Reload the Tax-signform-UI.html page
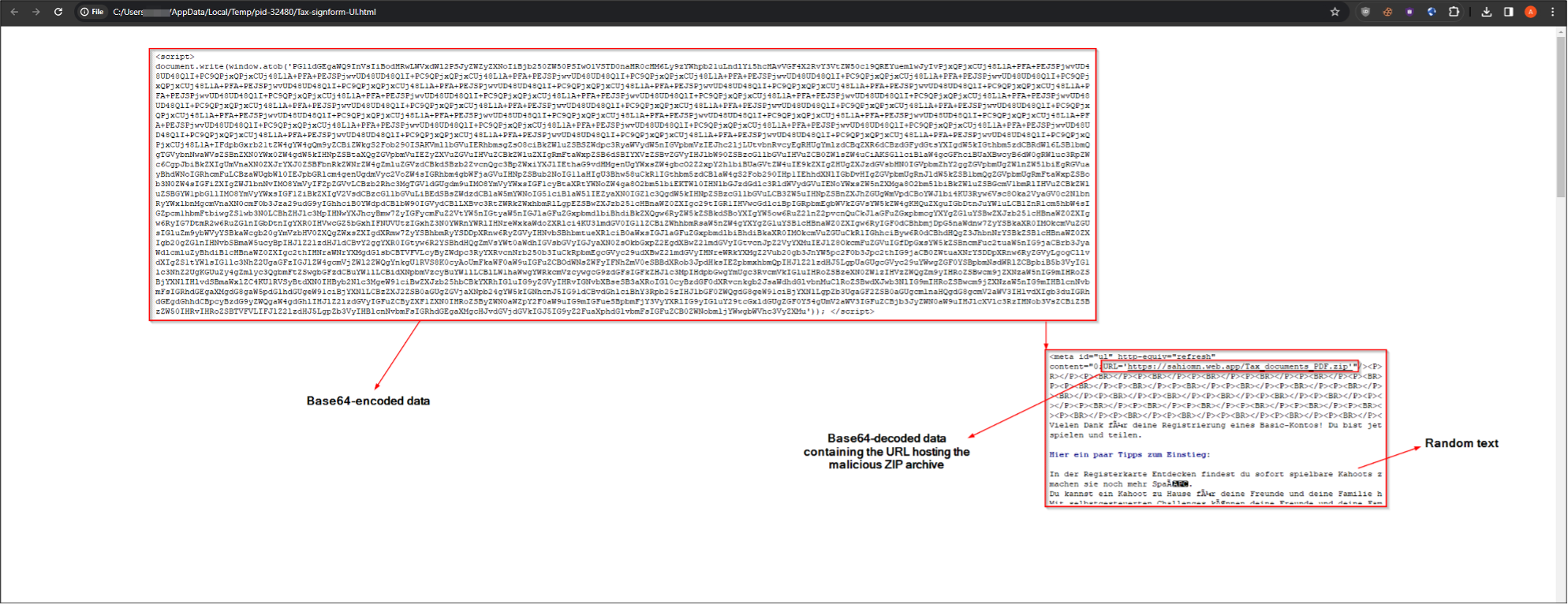The height and width of the screenshot is (604, 1568). [58, 12]
